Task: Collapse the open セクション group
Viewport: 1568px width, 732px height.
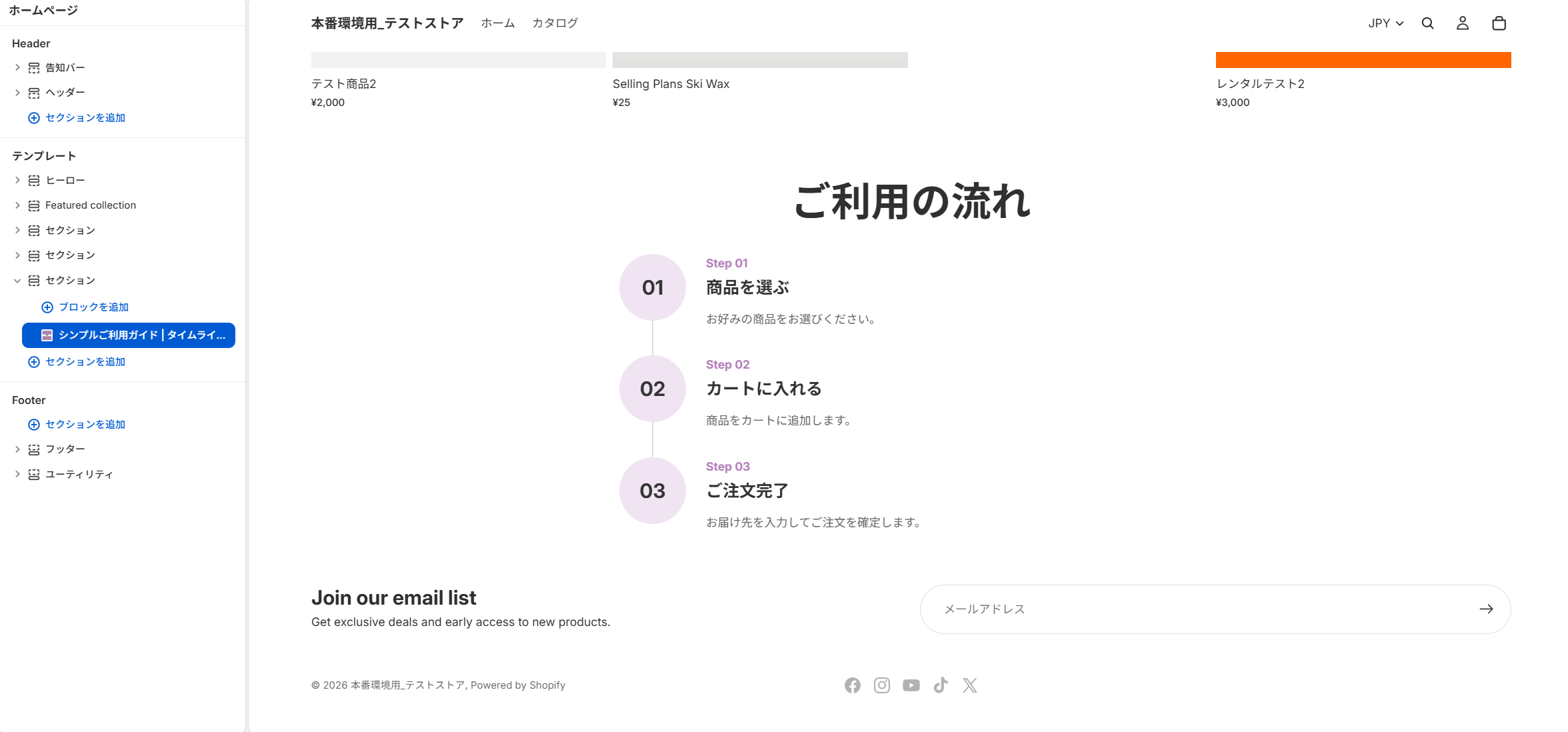Action: coord(17,280)
